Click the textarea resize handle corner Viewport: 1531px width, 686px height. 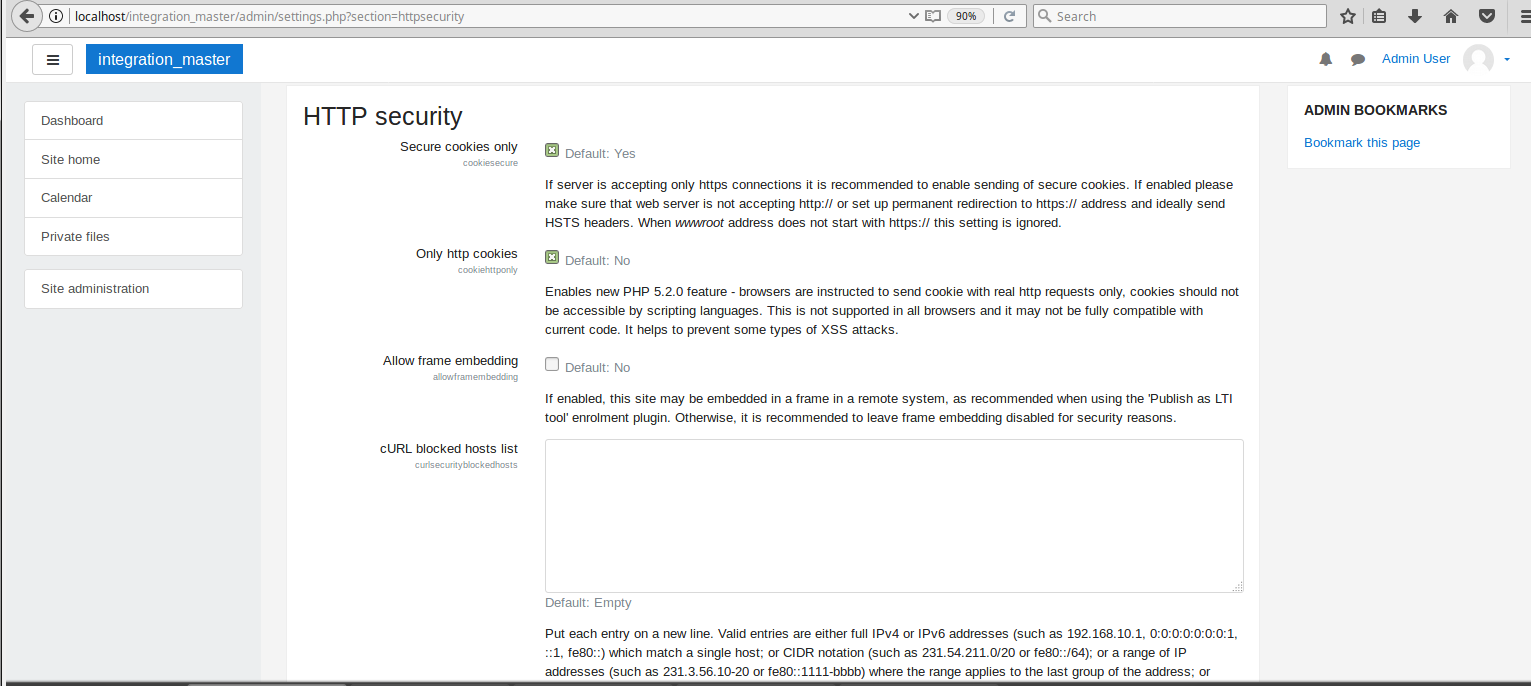tap(1238, 588)
